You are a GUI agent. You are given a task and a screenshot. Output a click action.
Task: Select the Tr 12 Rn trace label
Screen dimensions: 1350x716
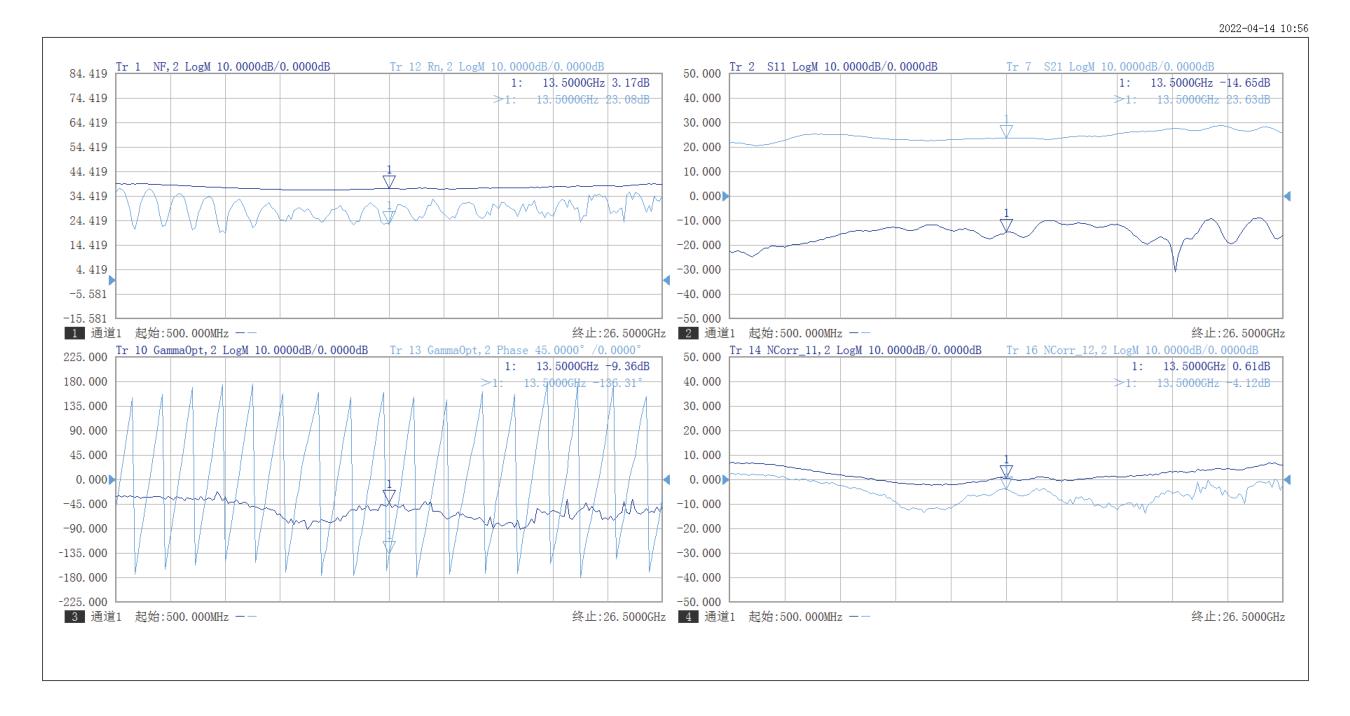(496, 67)
